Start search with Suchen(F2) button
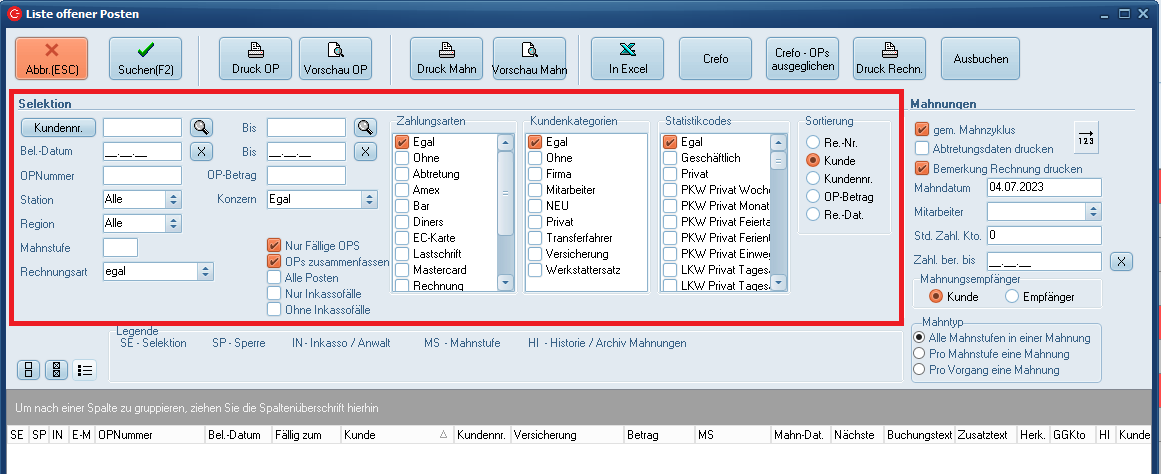This screenshot has width=1161, height=474. (x=145, y=58)
